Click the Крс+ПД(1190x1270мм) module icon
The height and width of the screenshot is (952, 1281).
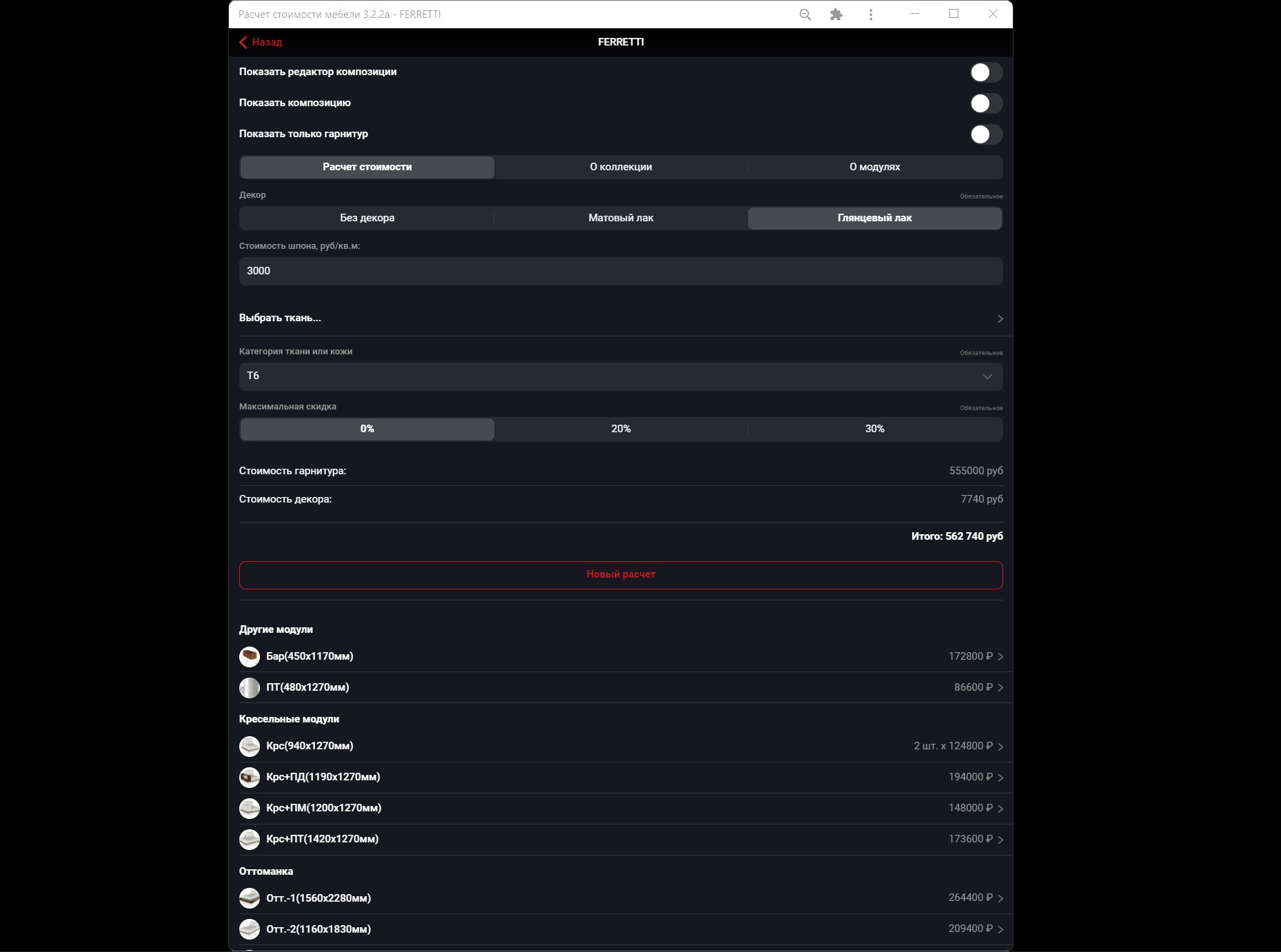point(249,777)
